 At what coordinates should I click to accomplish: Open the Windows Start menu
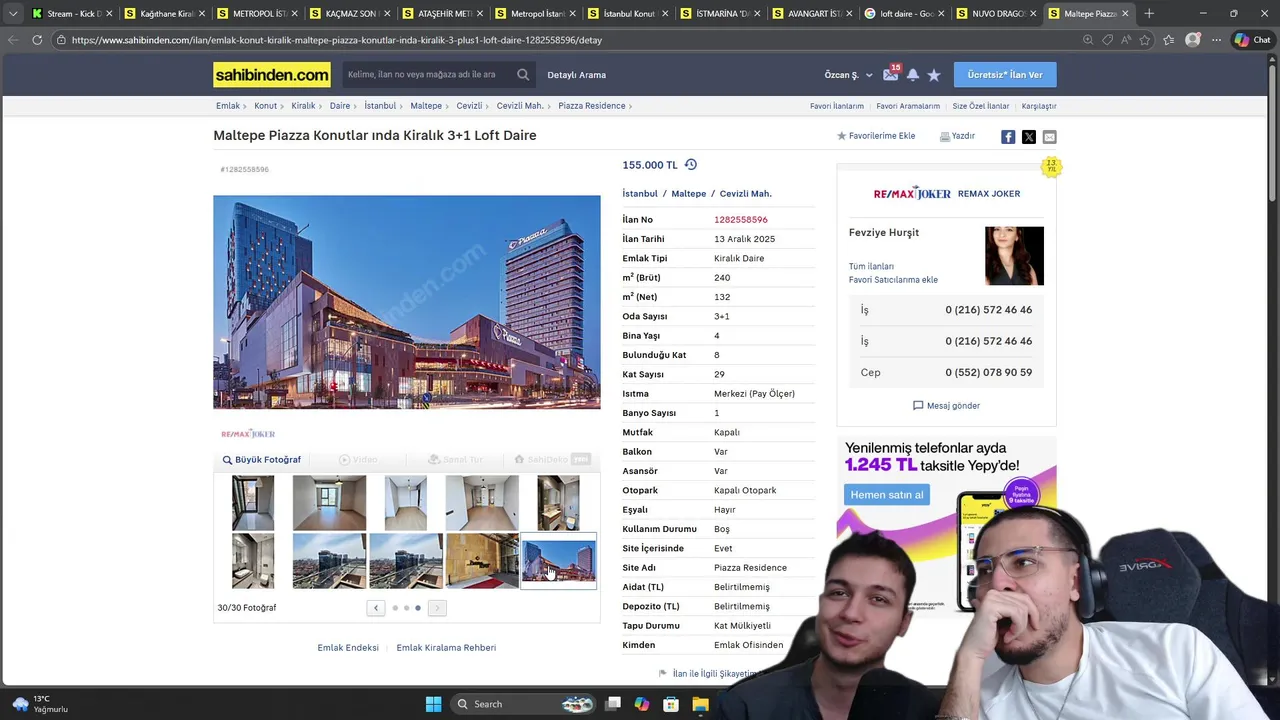click(433, 704)
